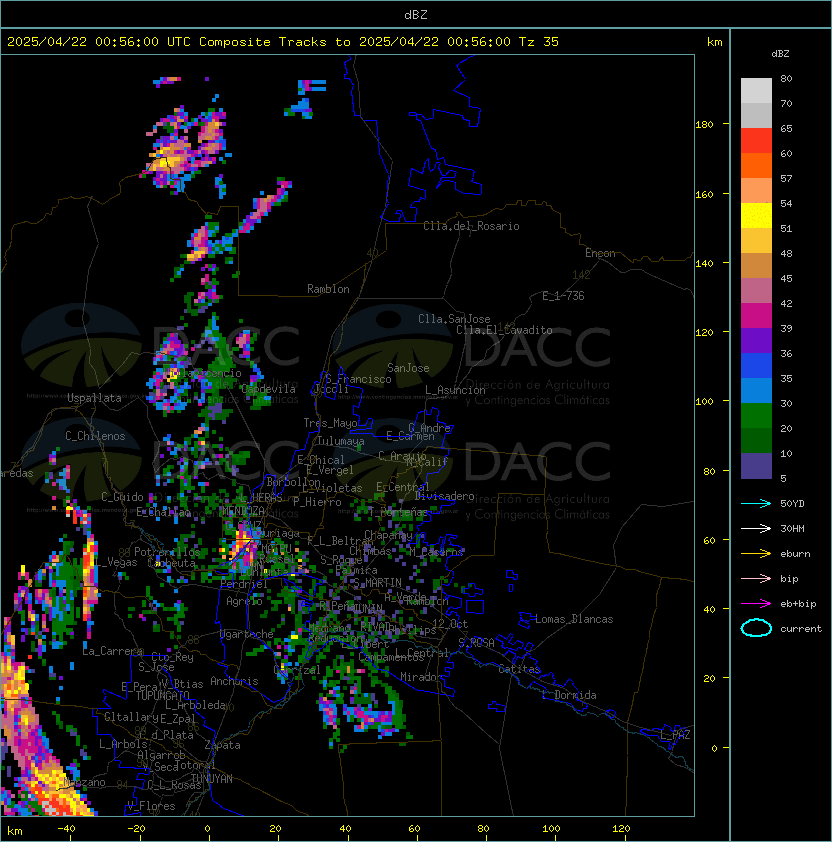The image size is (832, 842).
Task: Click the white 30HM arrow in legend
Action: click(756, 528)
